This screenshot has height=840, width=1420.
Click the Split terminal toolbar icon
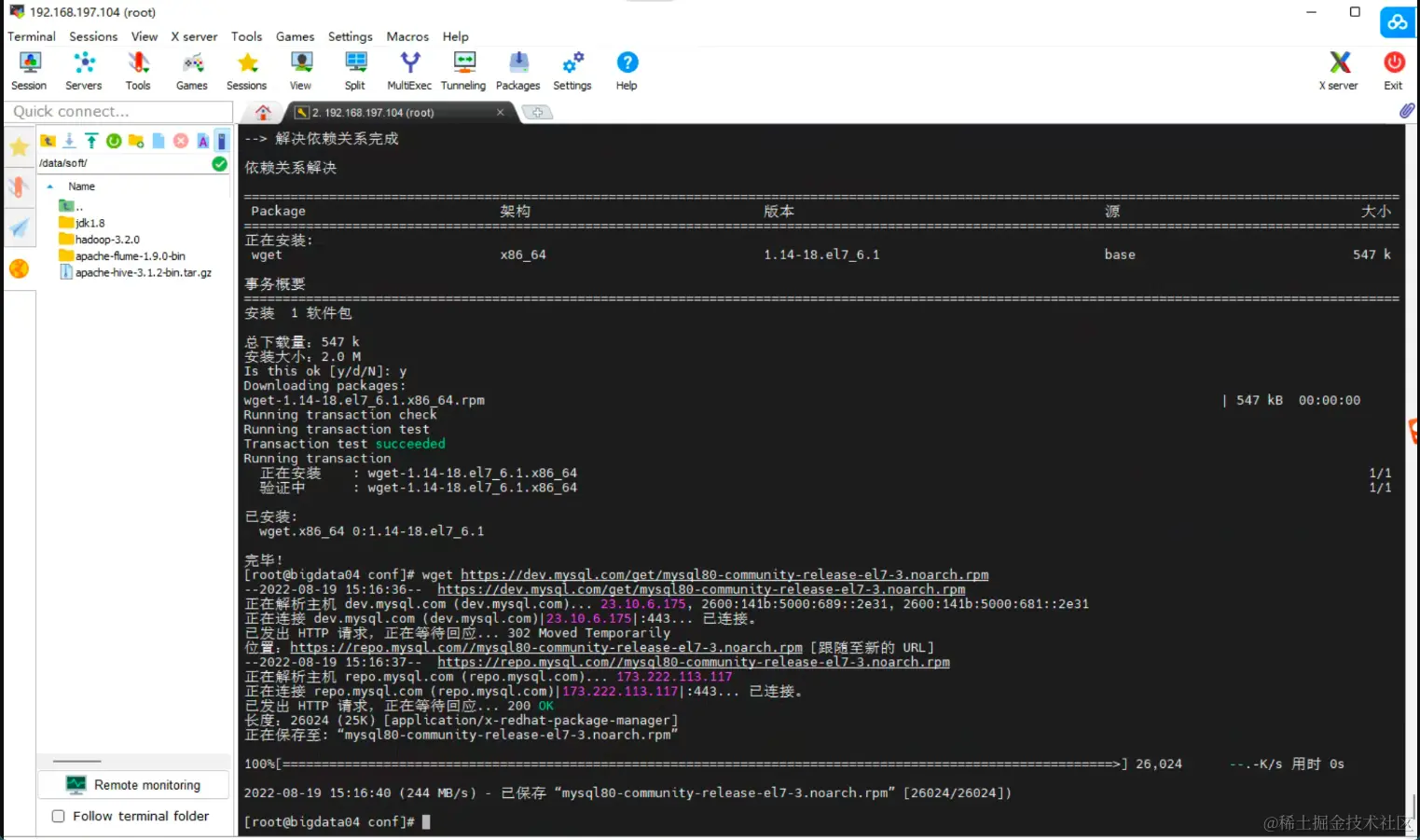(355, 71)
